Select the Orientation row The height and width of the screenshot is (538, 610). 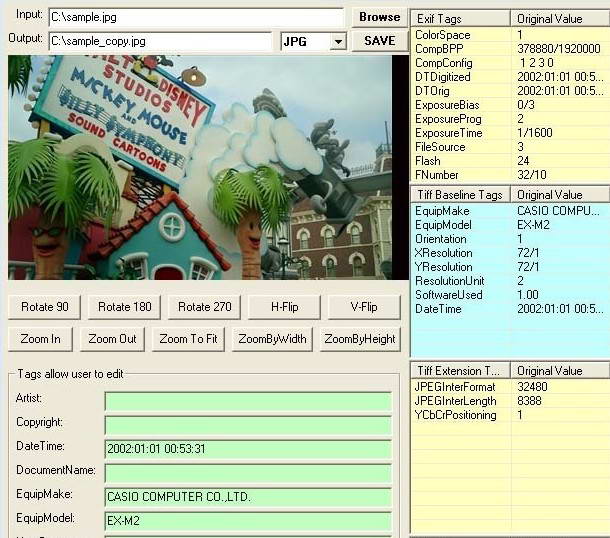510,239
